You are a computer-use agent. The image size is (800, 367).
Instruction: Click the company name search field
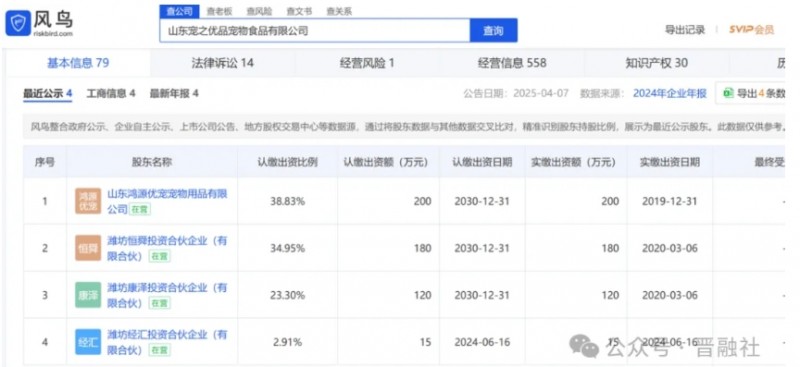[x=315, y=31]
